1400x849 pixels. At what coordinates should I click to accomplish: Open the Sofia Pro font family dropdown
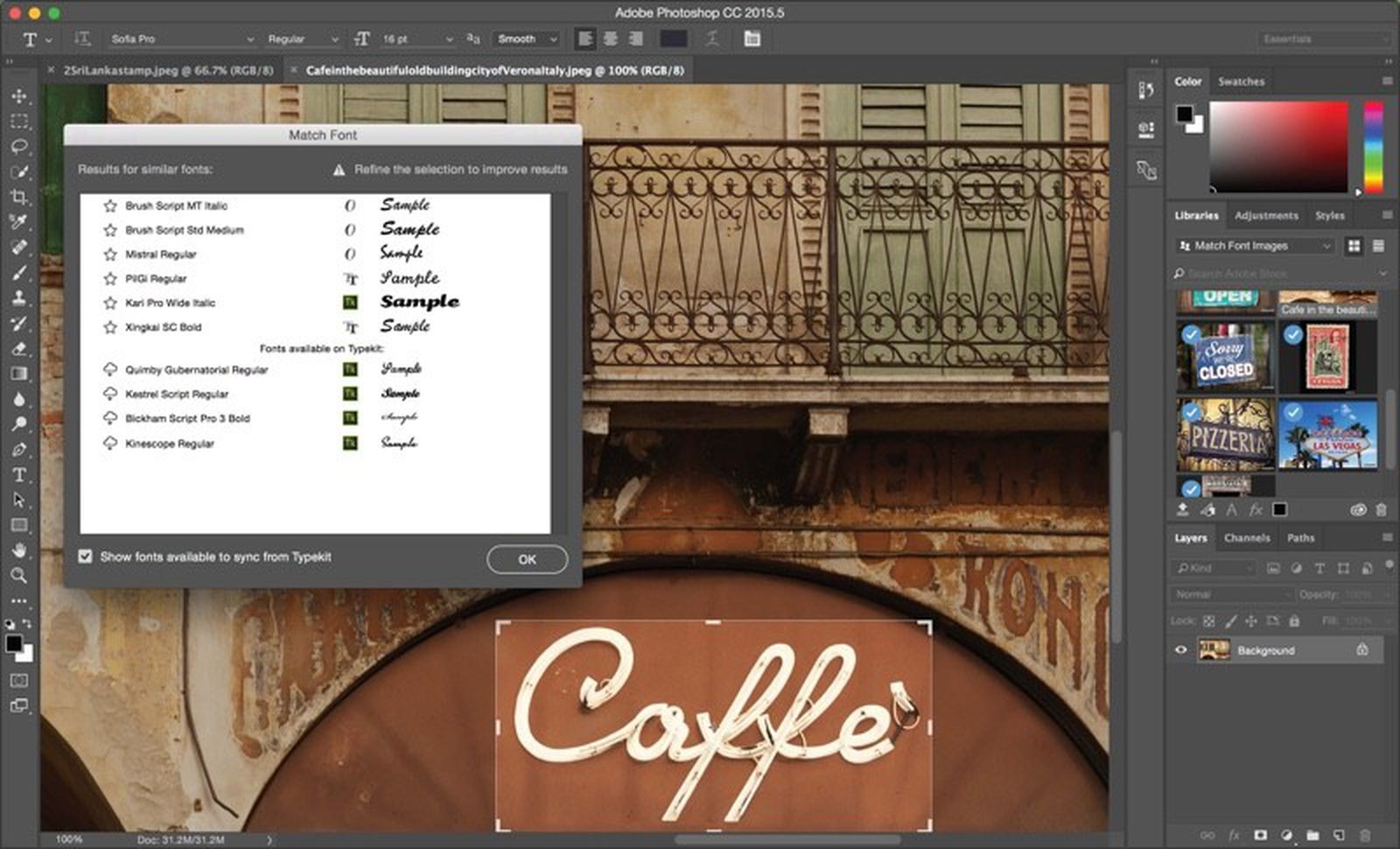click(x=249, y=39)
